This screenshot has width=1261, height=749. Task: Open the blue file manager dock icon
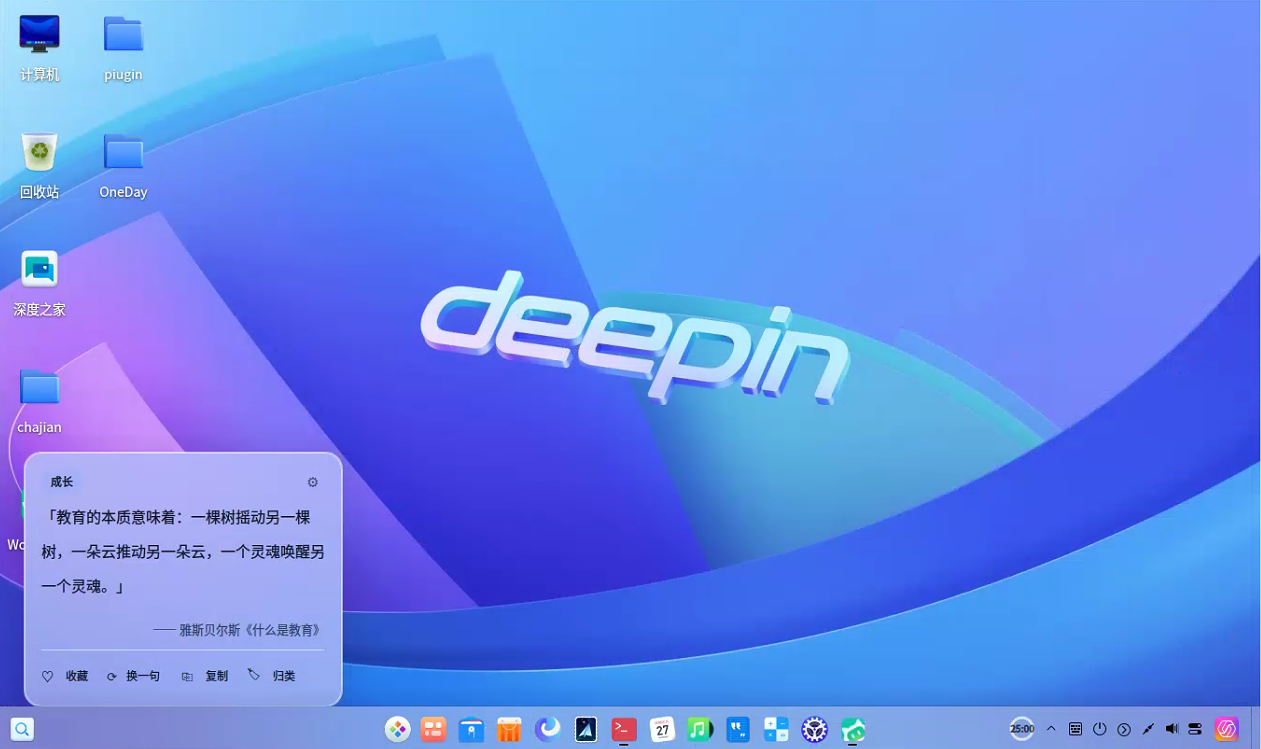[471, 729]
